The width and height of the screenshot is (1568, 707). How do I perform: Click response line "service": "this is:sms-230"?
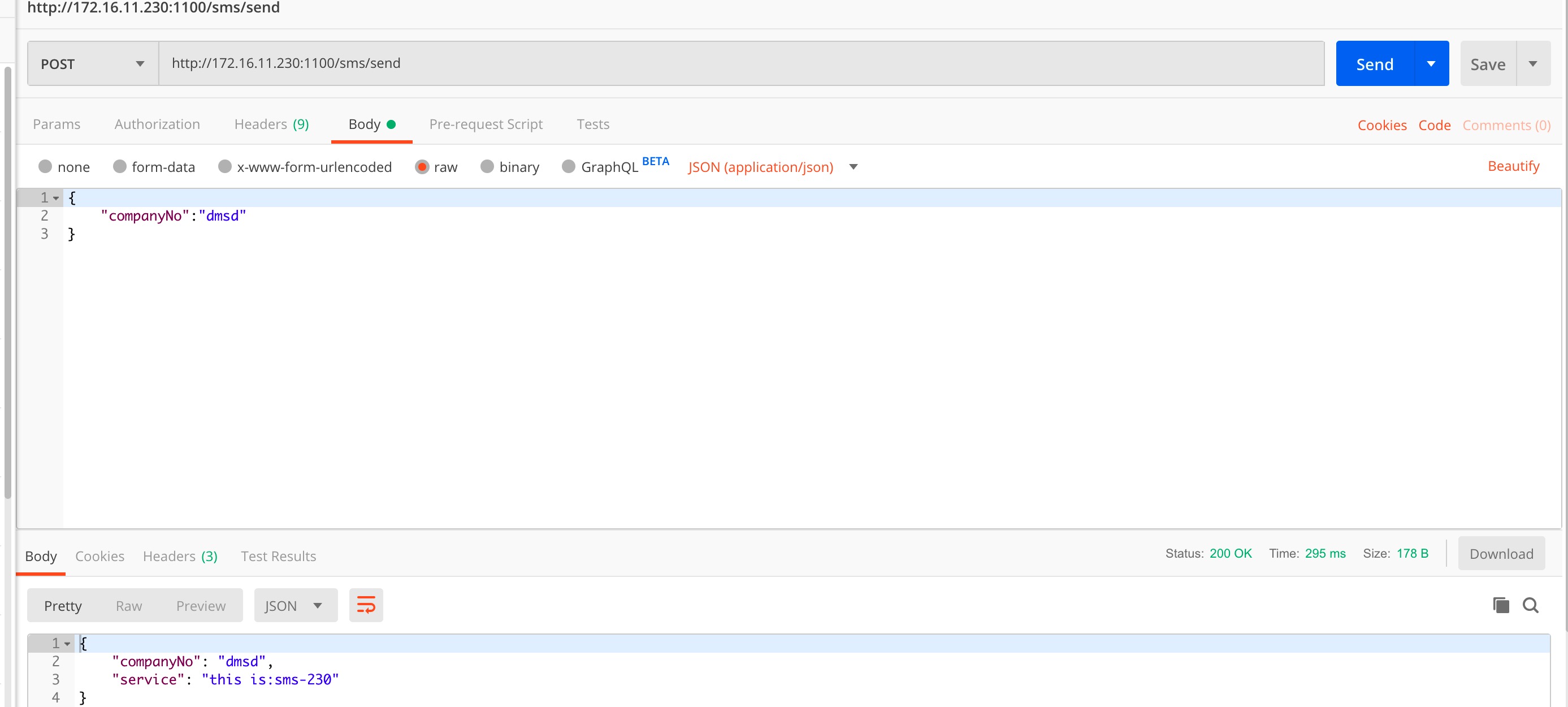tap(225, 680)
